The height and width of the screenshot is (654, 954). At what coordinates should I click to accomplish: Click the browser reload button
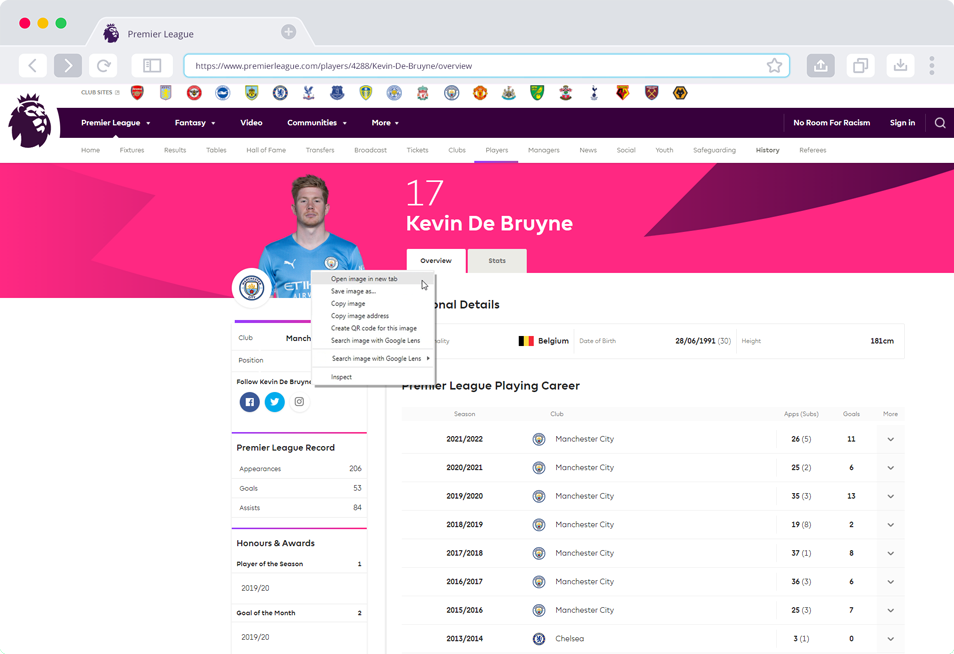103,66
